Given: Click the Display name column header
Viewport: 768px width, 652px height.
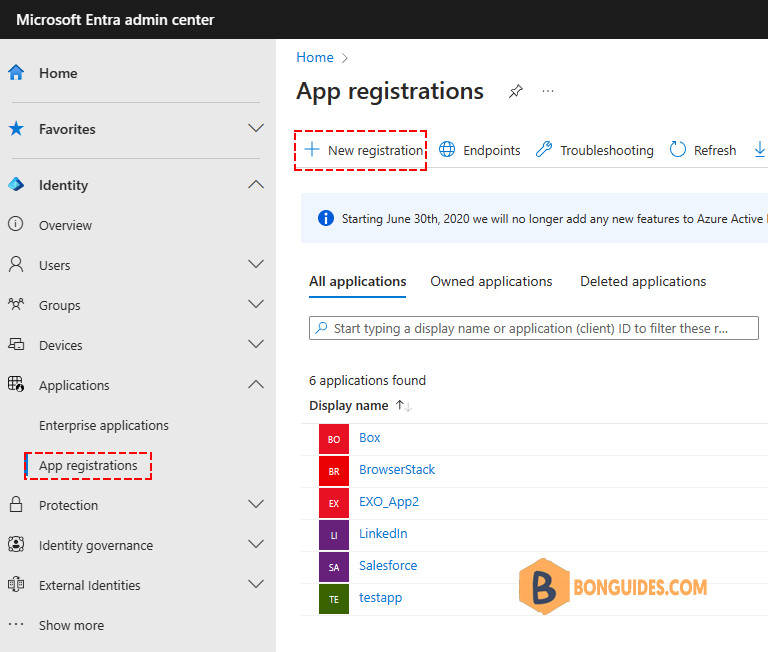Looking at the screenshot, I should coord(349,406).
